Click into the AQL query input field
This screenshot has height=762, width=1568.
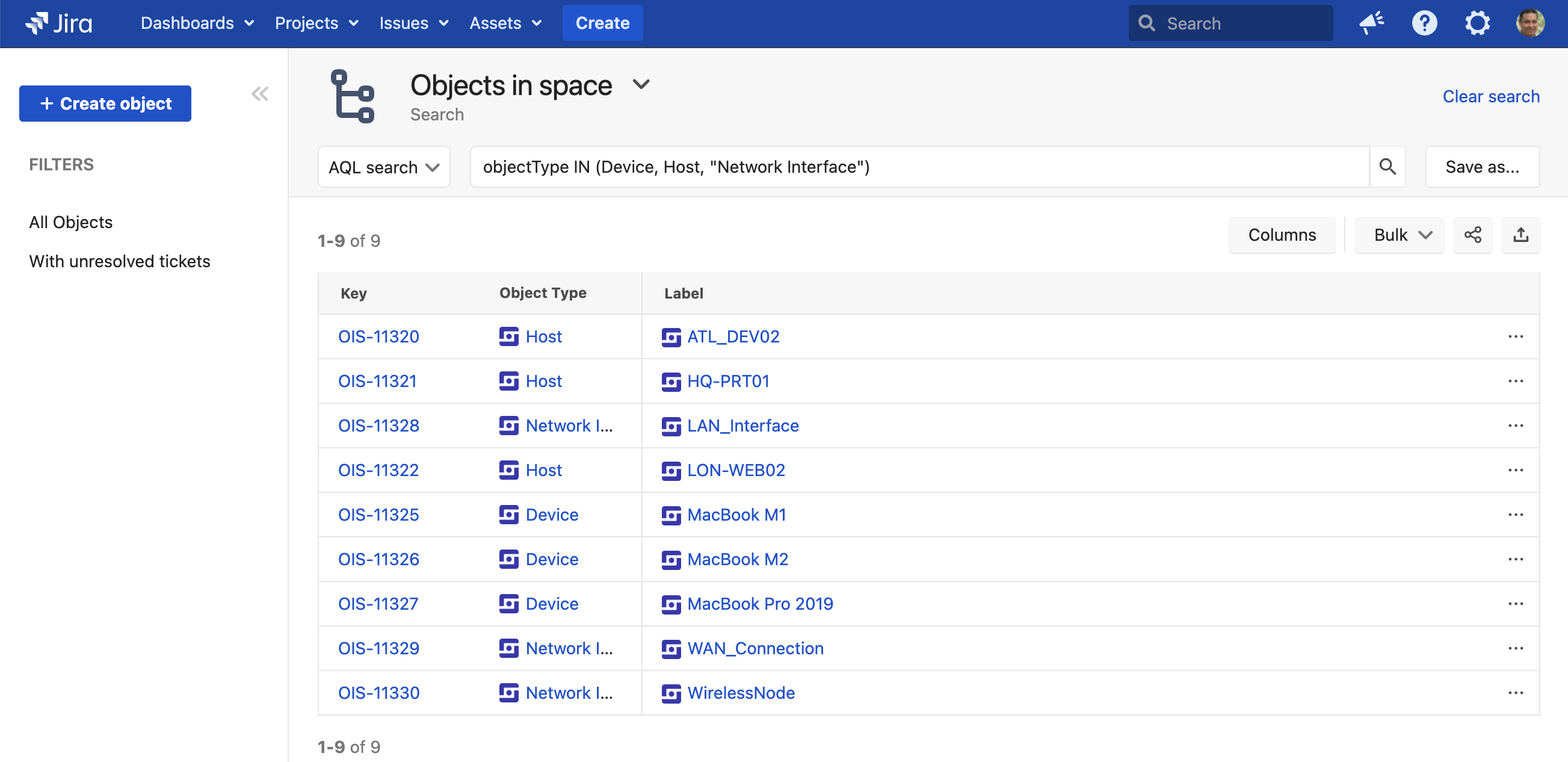point(919,167)
